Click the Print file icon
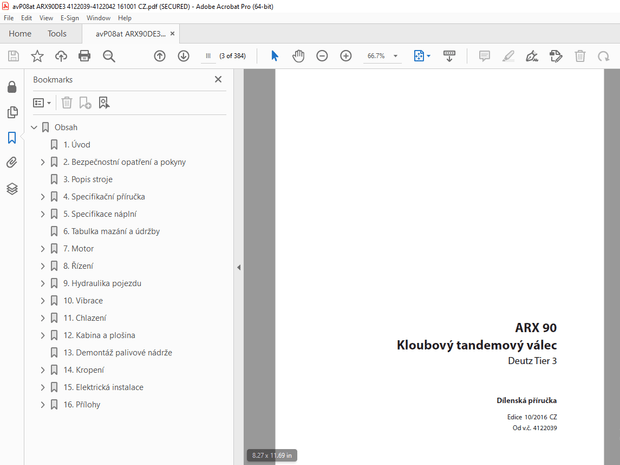The width and height of the screenshot is (620, 465). (85, 56)
